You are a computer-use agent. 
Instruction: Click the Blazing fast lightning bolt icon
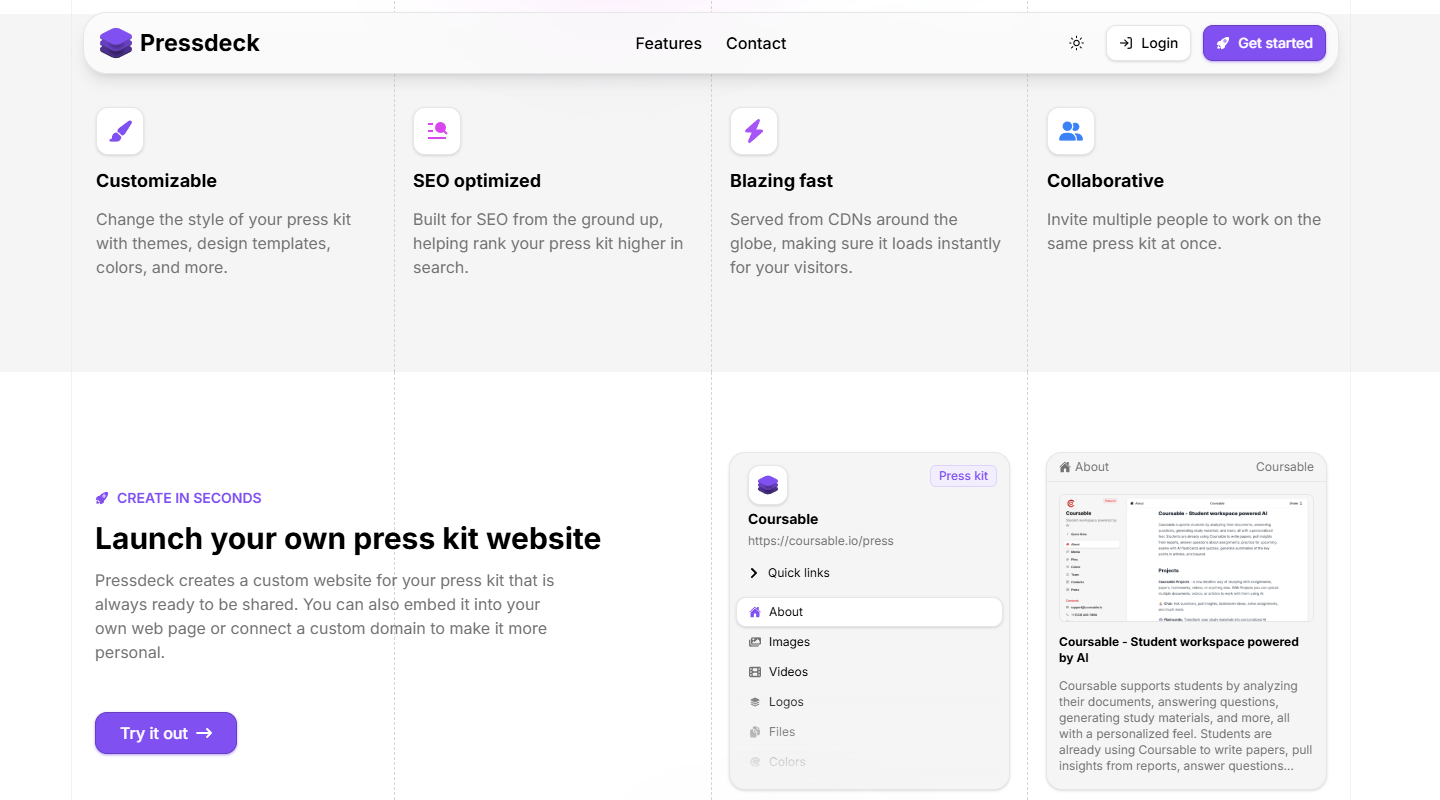[x=754, y=131]
